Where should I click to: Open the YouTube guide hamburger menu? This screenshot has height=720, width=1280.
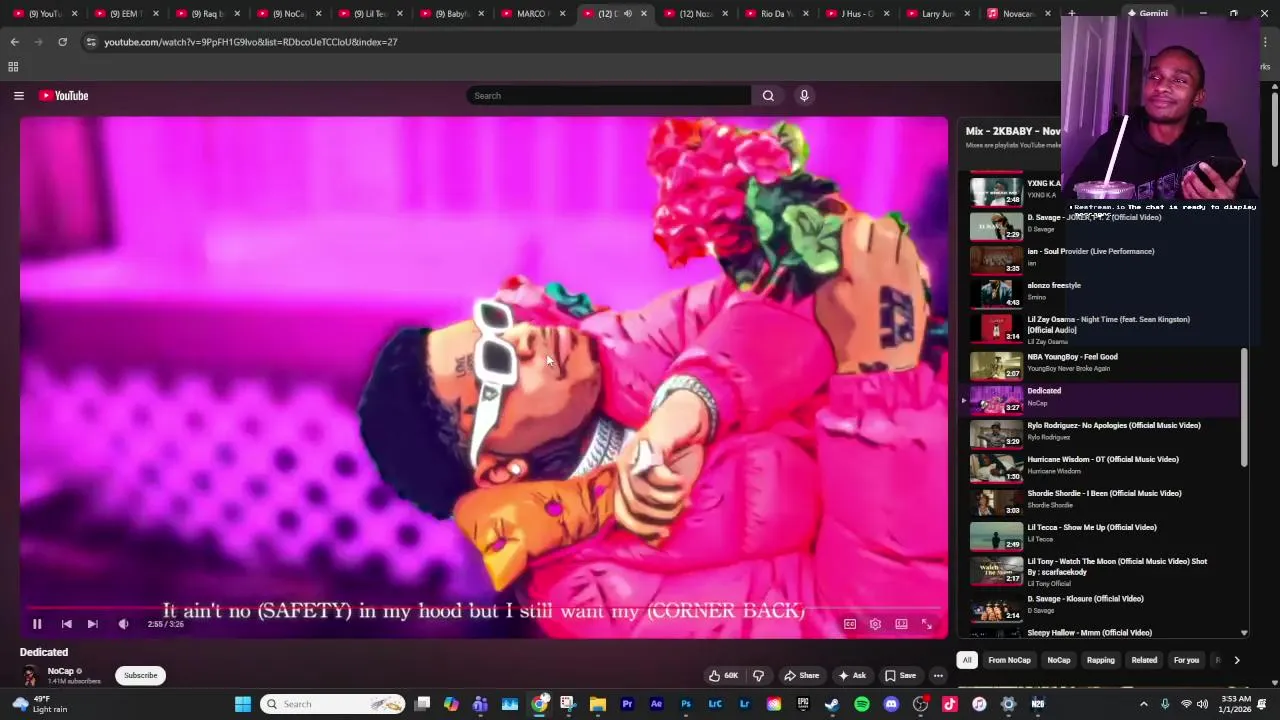[19, 96]
